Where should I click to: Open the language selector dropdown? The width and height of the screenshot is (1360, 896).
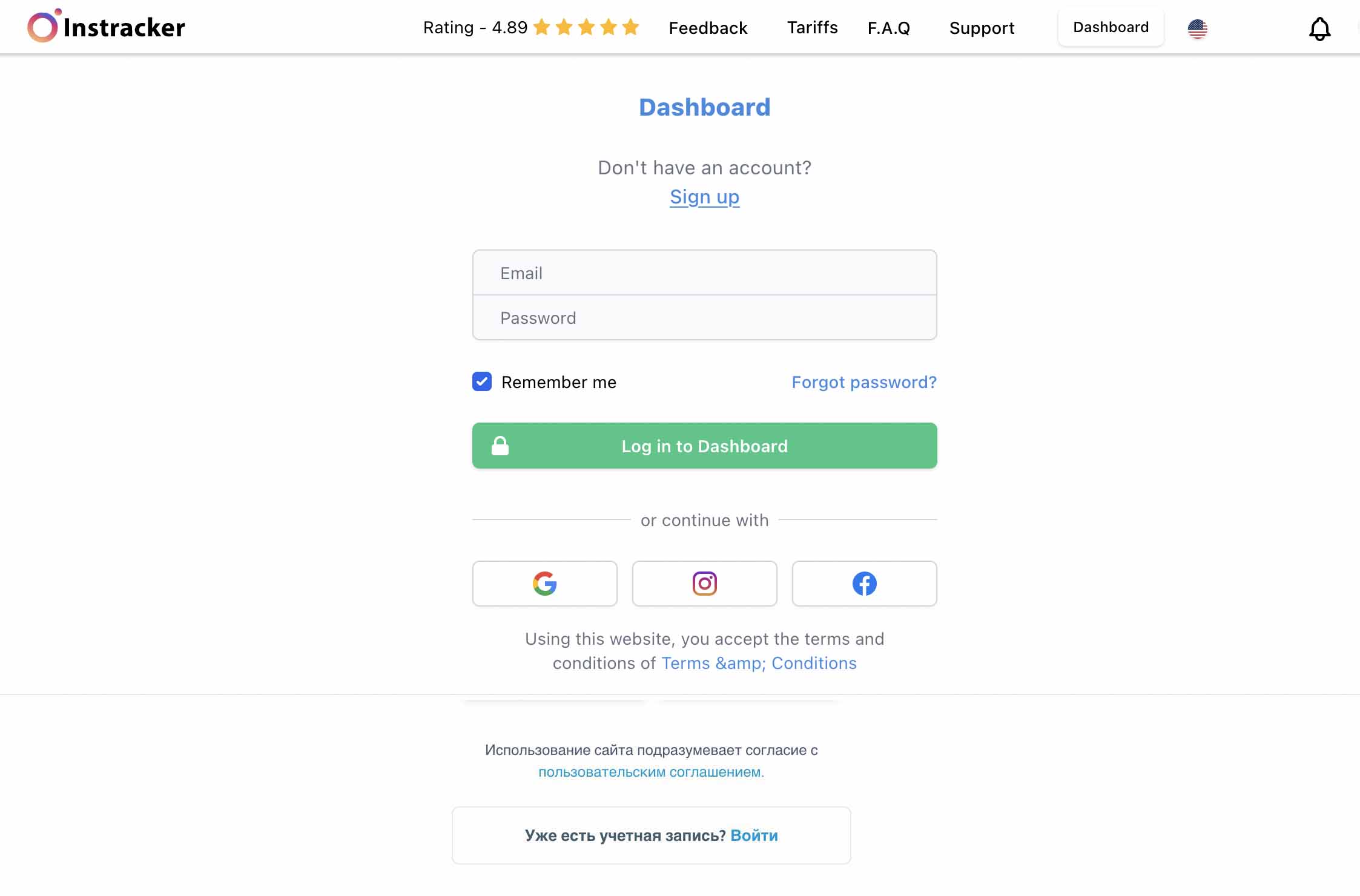[x=1197, y=27]
